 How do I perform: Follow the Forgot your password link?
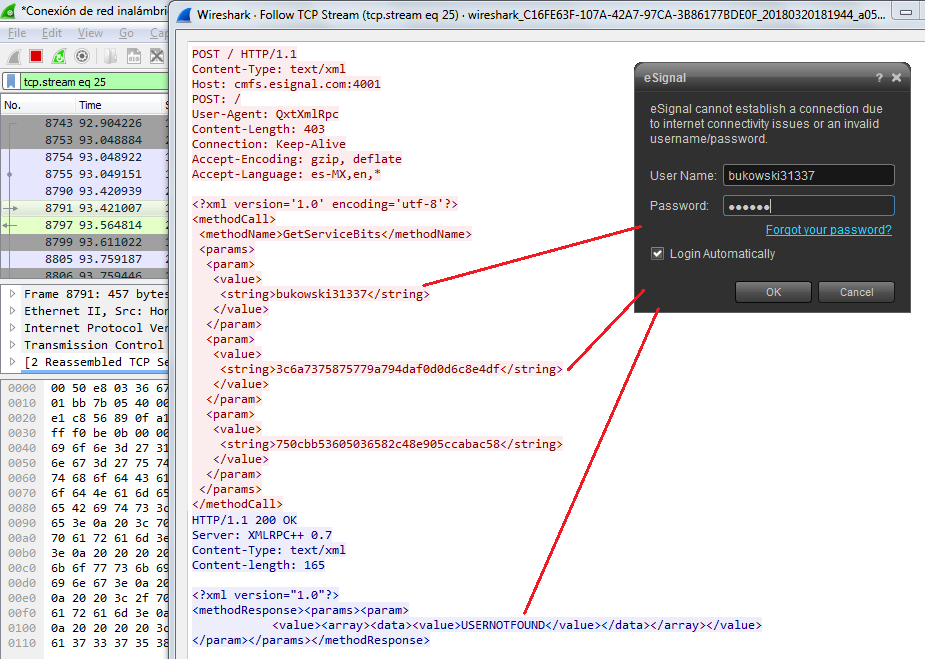[x=828, y=229]
